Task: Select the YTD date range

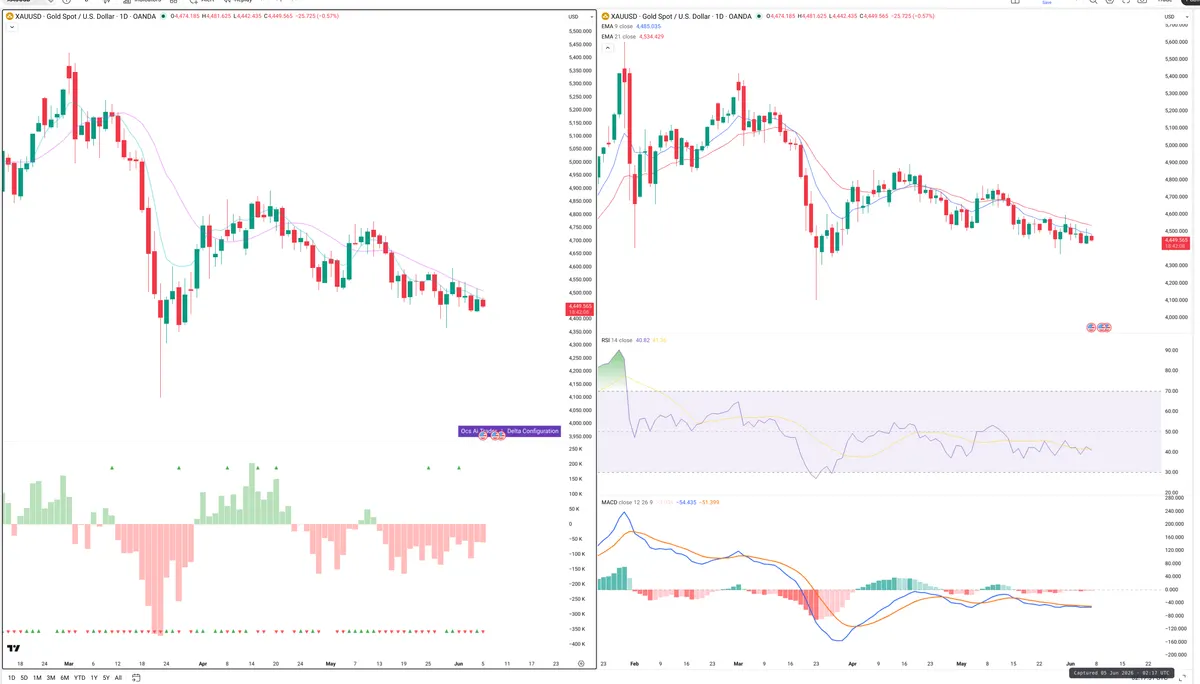Action: coord(79,677)
